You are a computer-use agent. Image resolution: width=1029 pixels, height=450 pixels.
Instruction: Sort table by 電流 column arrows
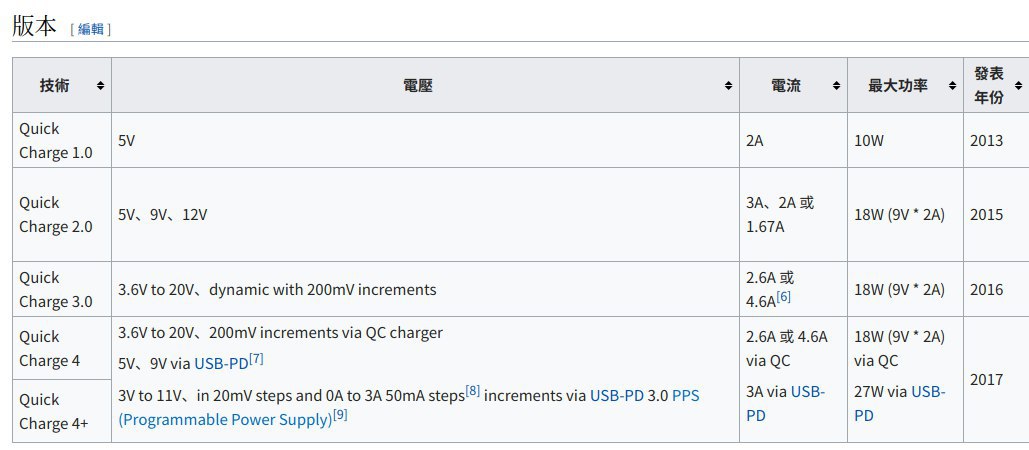click(836, 85)
